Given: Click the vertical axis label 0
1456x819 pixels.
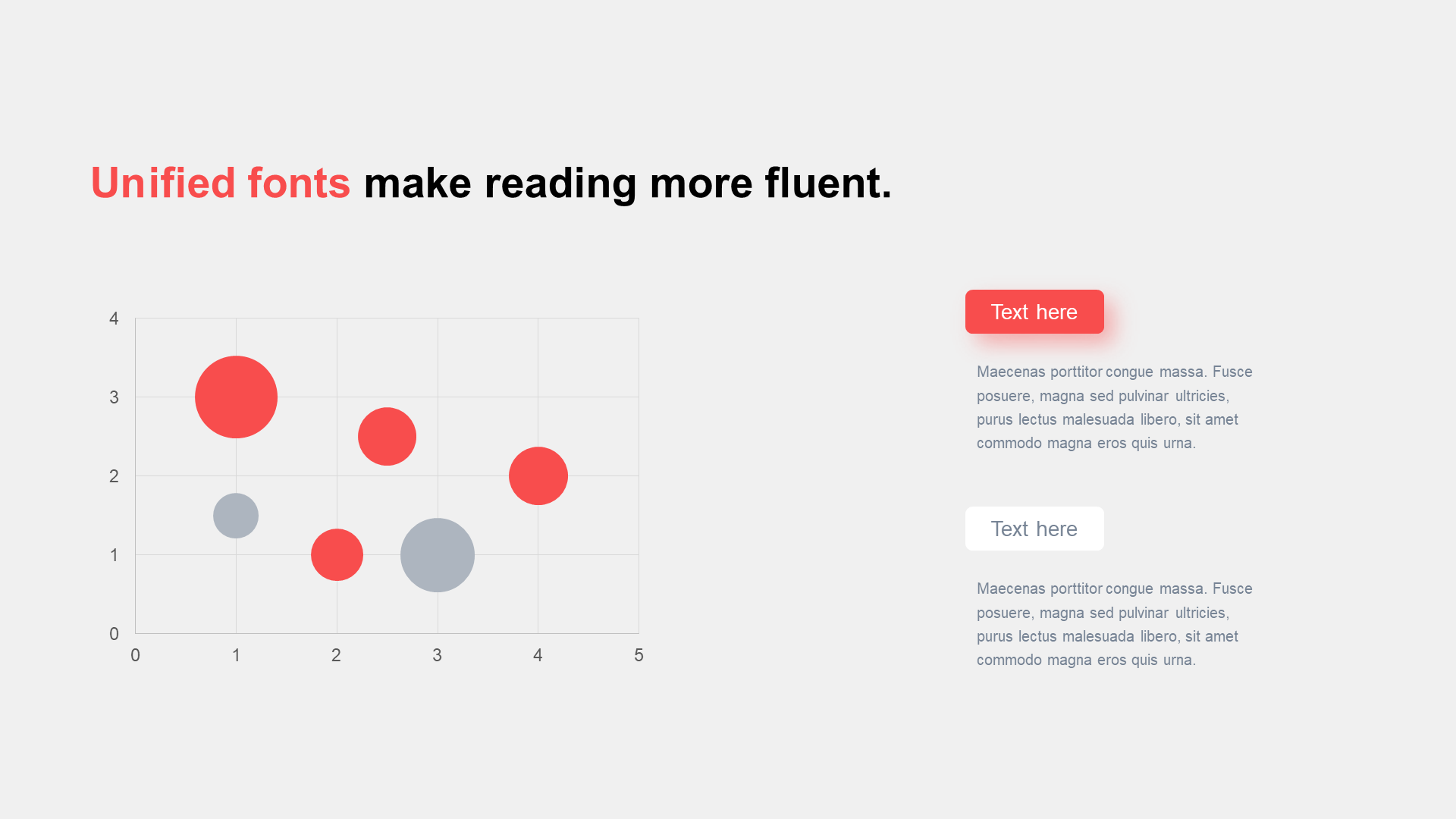Looking at the screenshot, I should point(114,634).
